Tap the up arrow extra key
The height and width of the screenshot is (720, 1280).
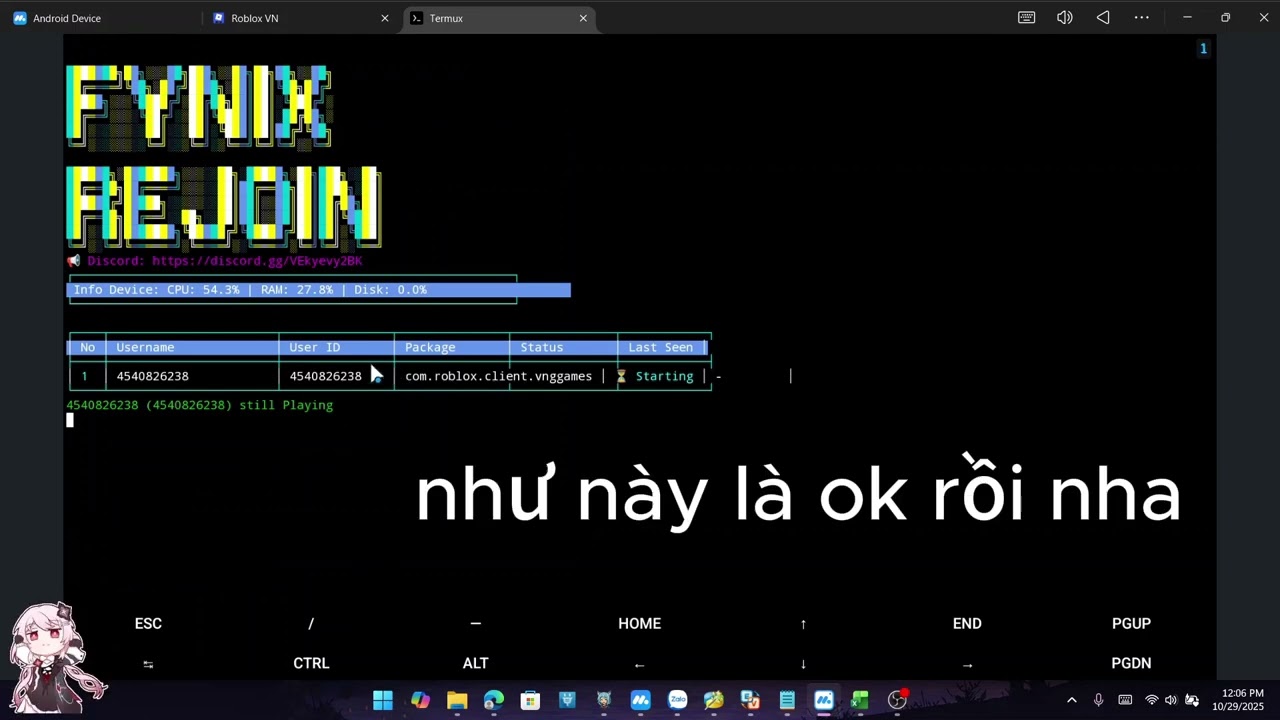tap(803, 623)
